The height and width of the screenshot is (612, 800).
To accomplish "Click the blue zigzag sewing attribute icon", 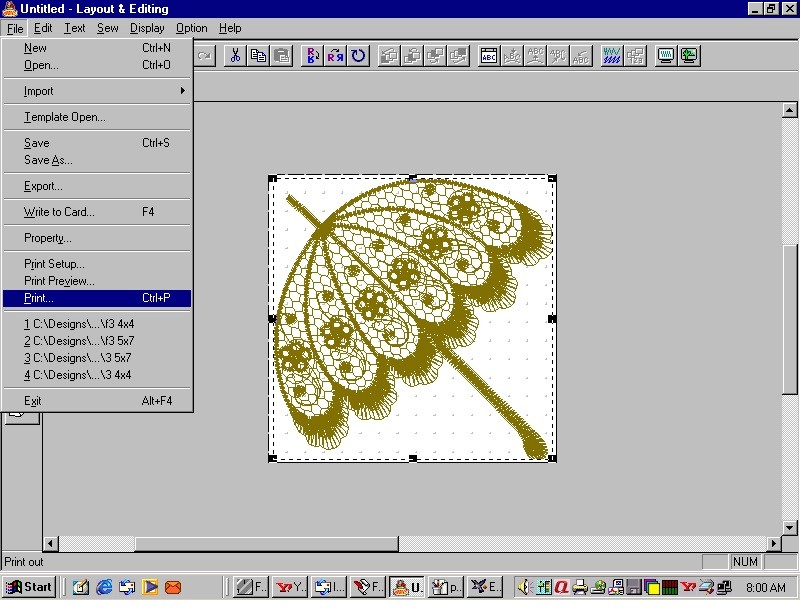I will pyautogui.click(x=612, y=56).
